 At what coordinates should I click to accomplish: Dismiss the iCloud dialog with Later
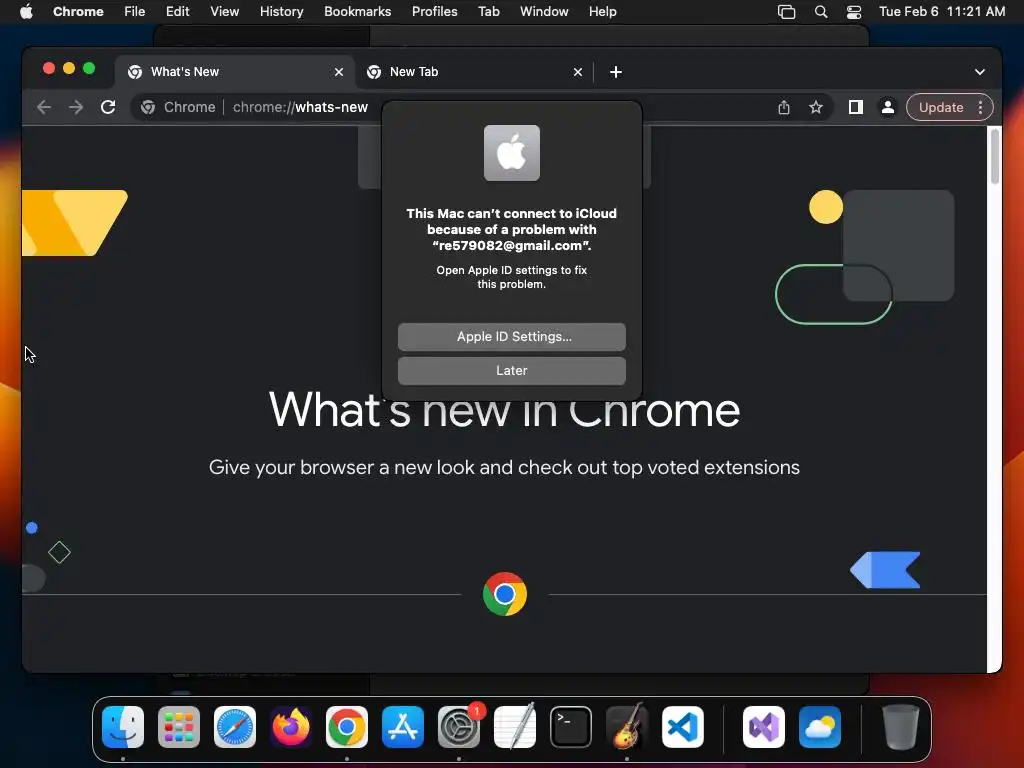pos(511,370)
